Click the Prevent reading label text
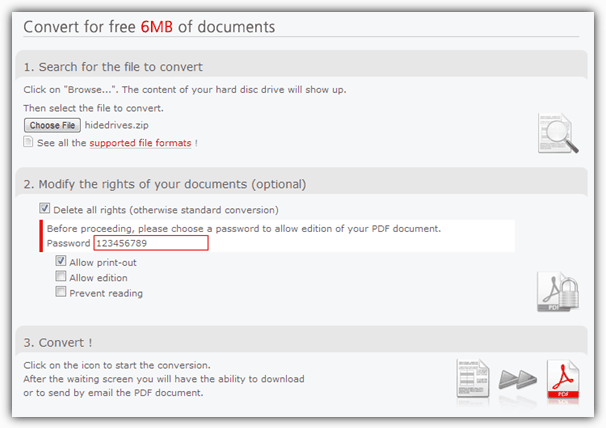Screen dimensions: 606x428 click(106, 293)
